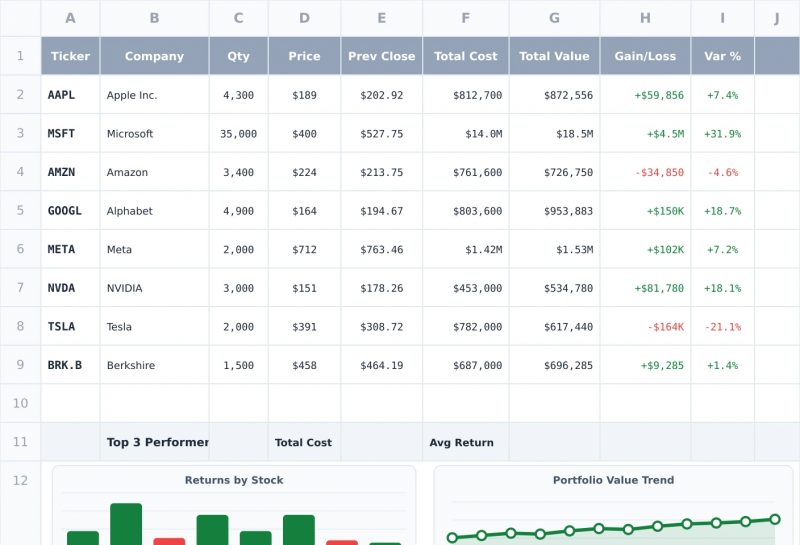The image size is (800, 545).
Task: Select total value cell $953,883
Action: (x=555, y=211)
